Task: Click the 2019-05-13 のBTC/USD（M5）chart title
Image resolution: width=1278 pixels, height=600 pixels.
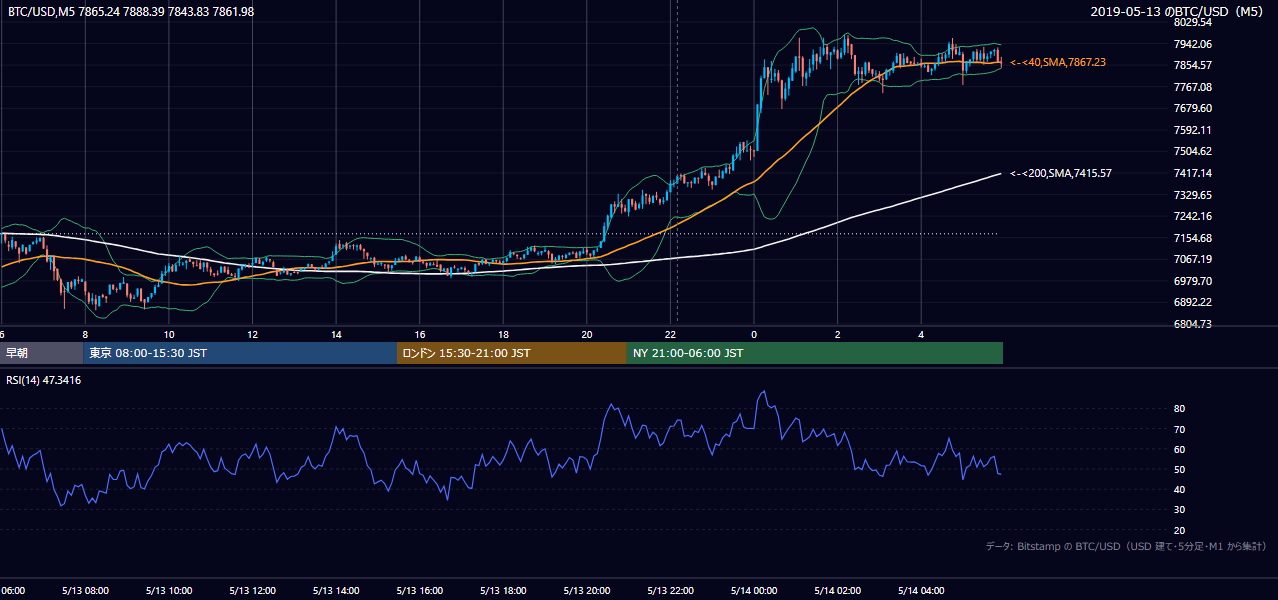Action: coord(1179,11)
